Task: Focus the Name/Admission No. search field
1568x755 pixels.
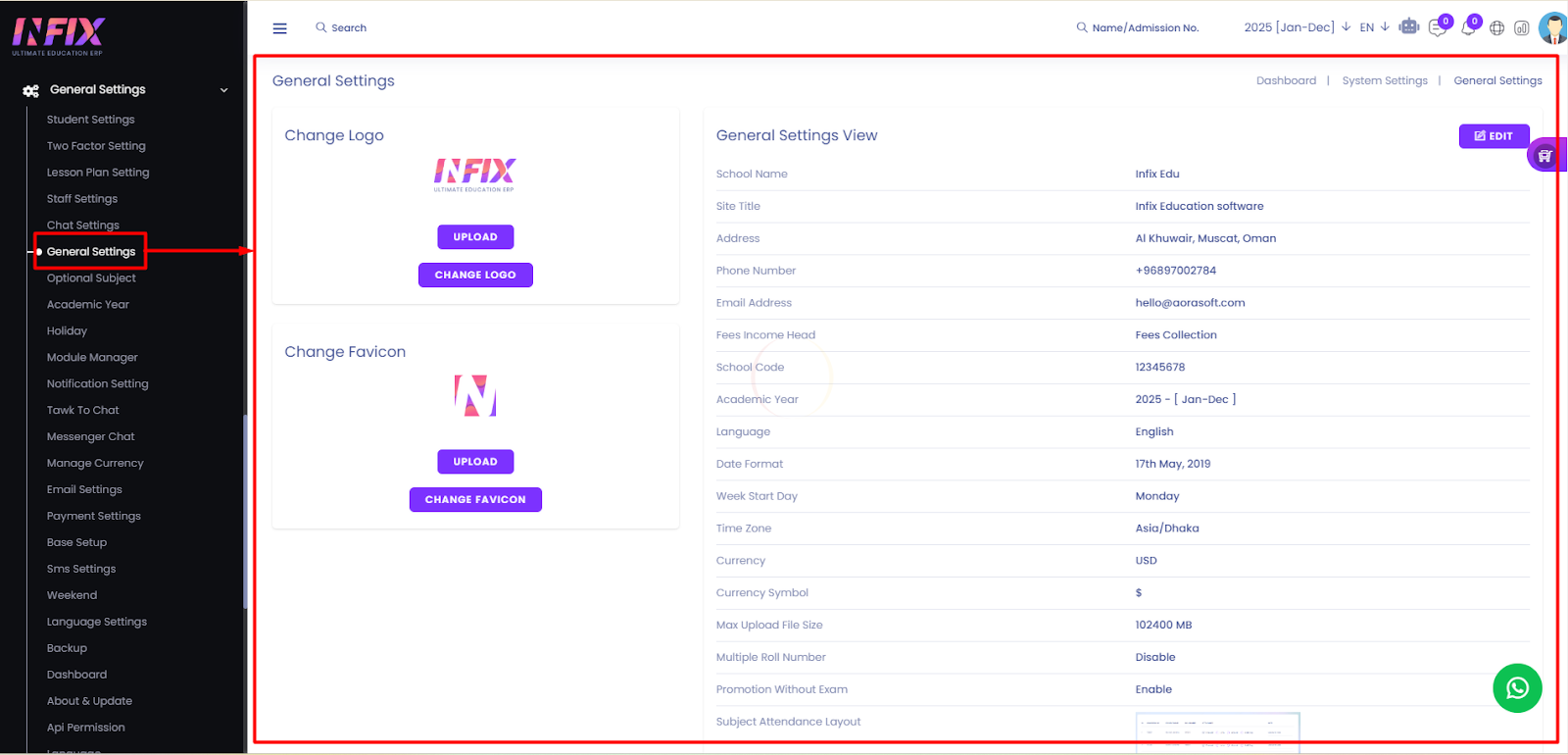Action: [x=1146, y=28]
